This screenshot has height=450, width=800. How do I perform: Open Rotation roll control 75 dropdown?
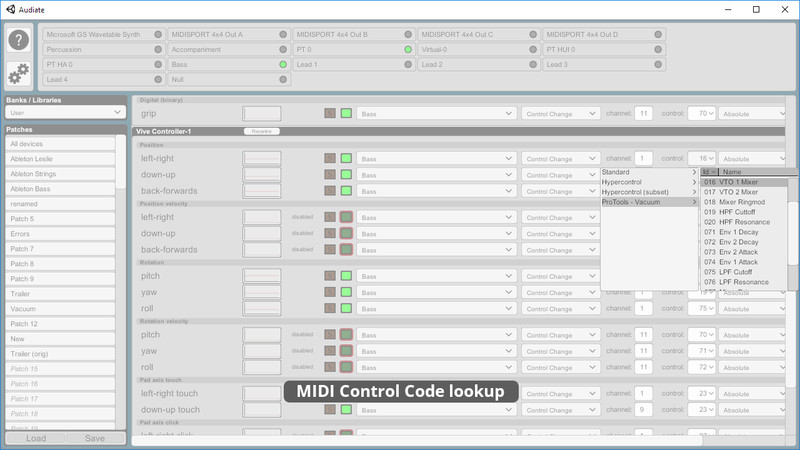coord(702,309)
